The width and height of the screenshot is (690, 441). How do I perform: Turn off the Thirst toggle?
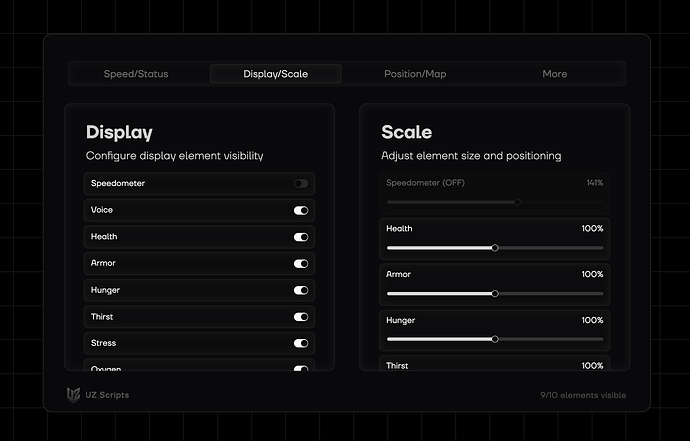pyautogui.click(x=301, y=317)
